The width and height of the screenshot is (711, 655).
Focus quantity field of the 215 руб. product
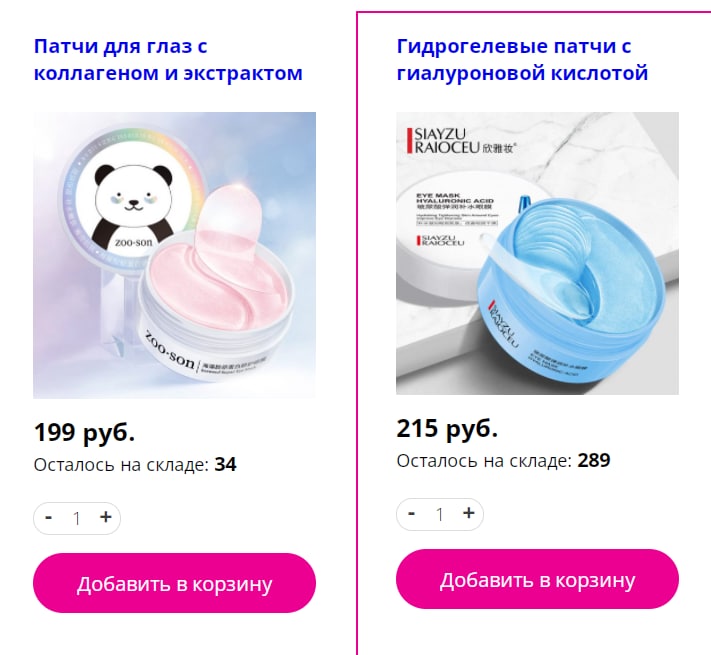pos(440,514)
